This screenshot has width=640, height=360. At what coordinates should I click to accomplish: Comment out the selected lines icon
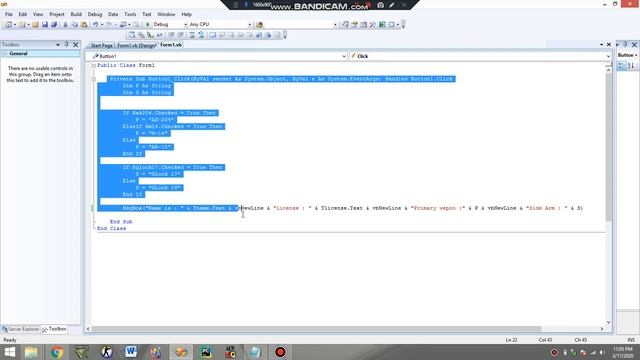pyautogui.click(x=192, y=35)
